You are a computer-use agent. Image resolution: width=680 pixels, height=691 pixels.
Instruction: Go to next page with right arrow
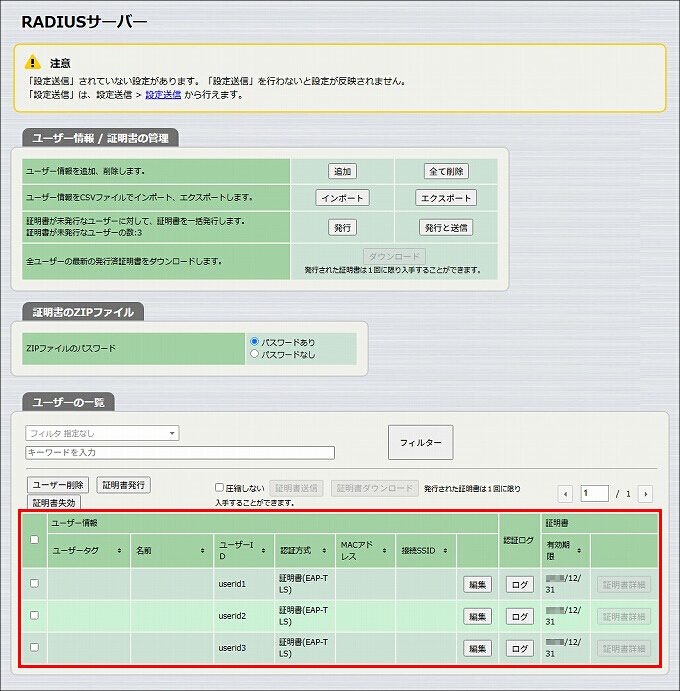646,494
